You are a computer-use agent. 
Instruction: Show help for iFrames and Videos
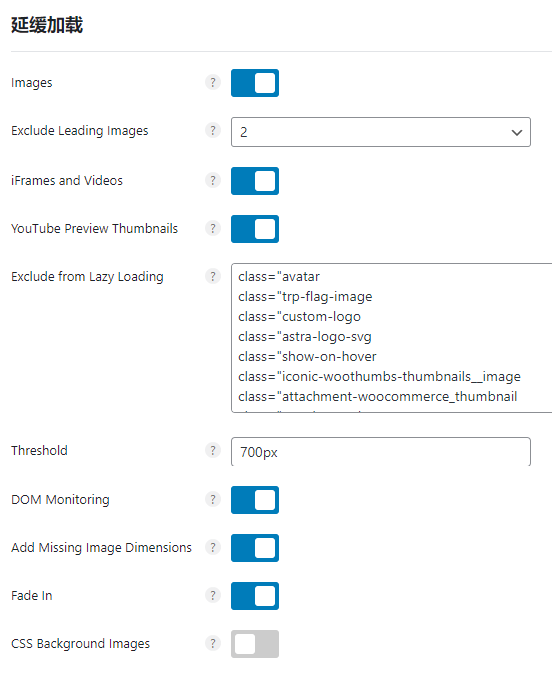(213, 180)
